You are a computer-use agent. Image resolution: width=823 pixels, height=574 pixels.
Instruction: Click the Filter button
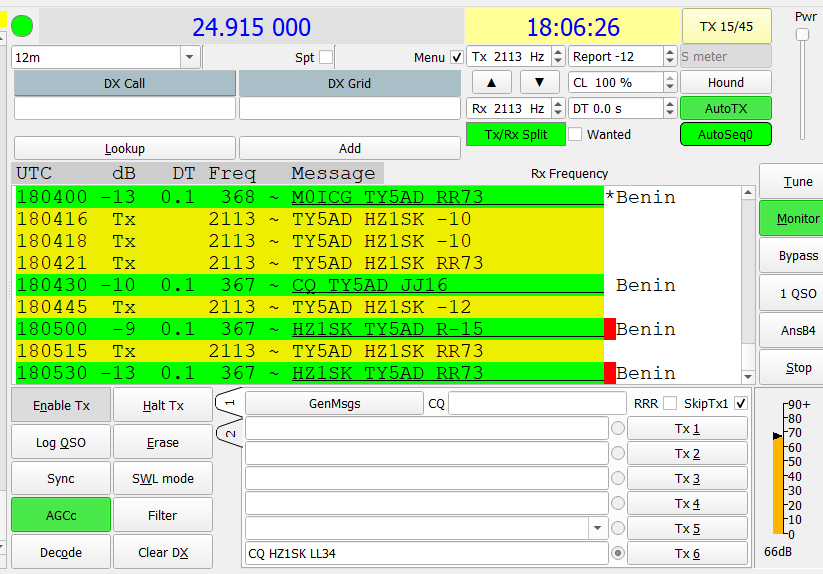click(163, 515)
